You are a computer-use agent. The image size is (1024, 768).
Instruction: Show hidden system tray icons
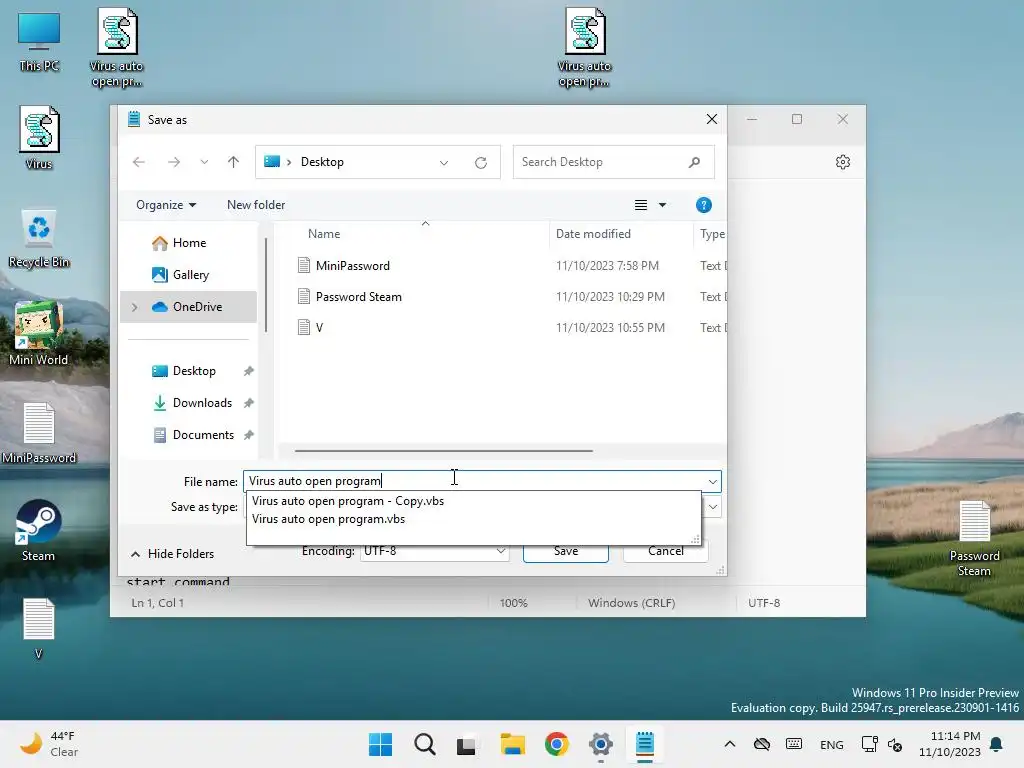tap(730, 744)
